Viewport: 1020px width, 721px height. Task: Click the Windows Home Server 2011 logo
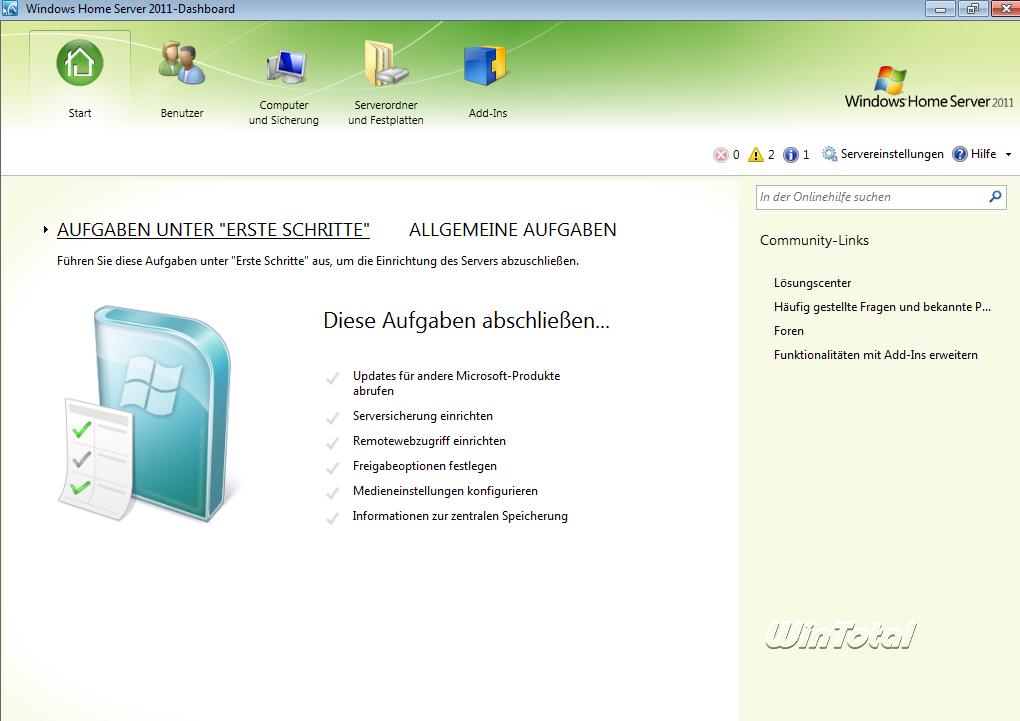(x=928, y=87)
